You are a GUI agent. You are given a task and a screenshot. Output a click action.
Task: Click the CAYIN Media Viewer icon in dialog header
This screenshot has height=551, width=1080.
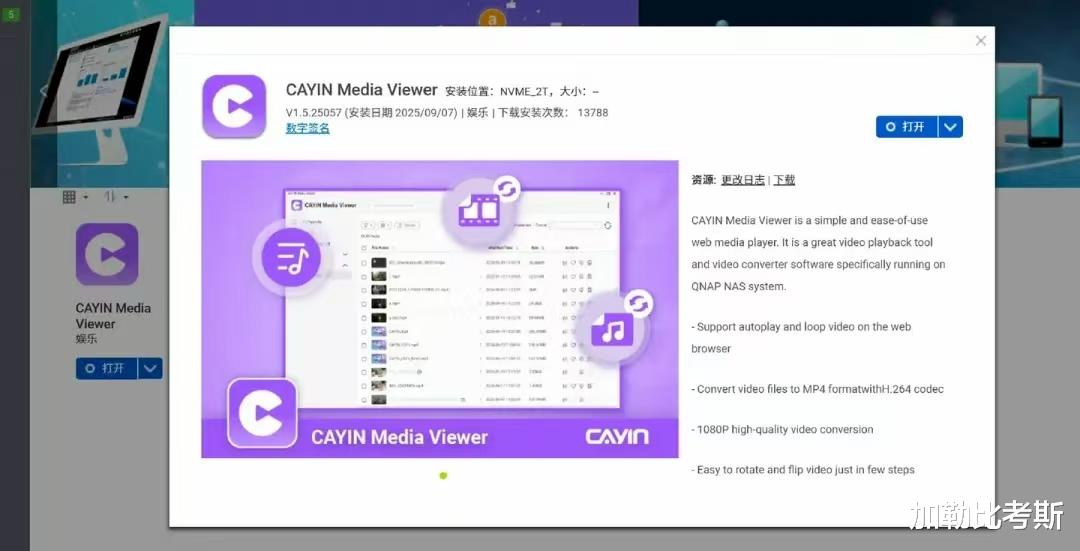pos(234,107)
